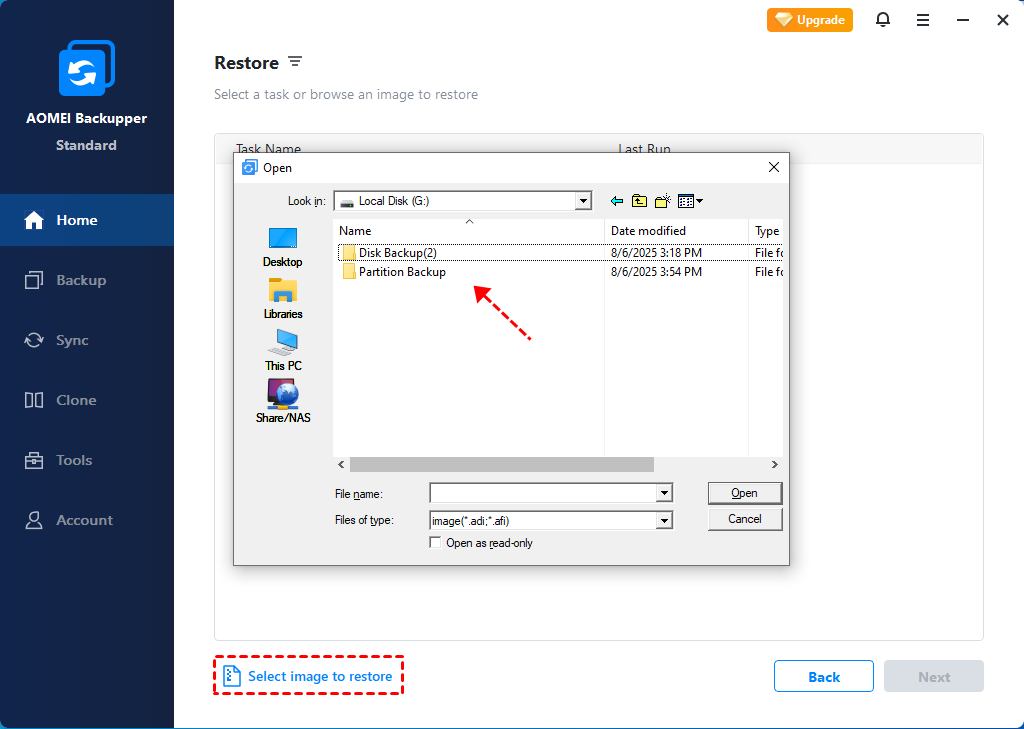This screenshot has height=729, width=1024.
Task: Click the Select image to restore file icon
Action: [232, 676]
